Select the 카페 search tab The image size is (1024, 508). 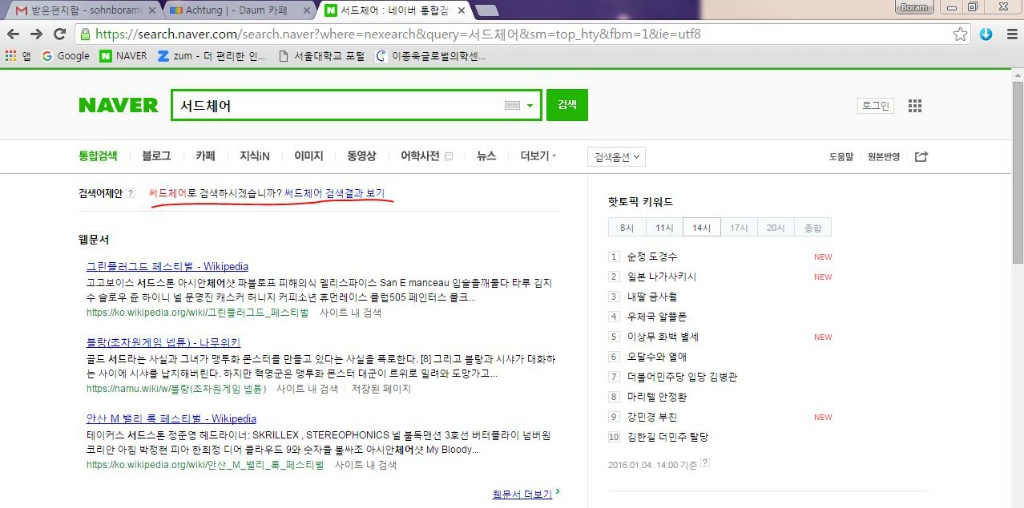point(205,156)
